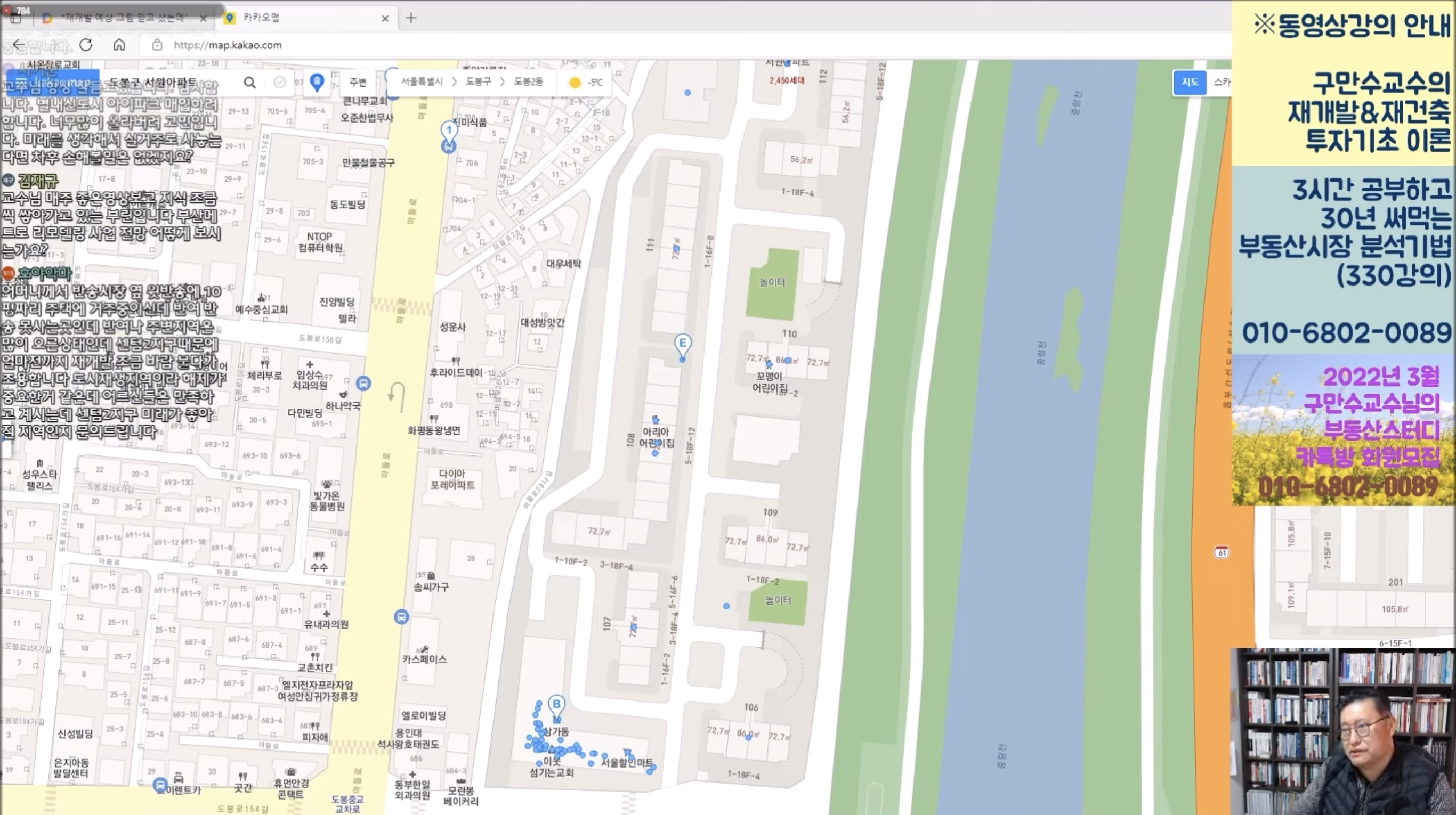Open the kakaomap hamburger menu
The width and height of the screenshot is (1456, 815).
pos(20,83)
